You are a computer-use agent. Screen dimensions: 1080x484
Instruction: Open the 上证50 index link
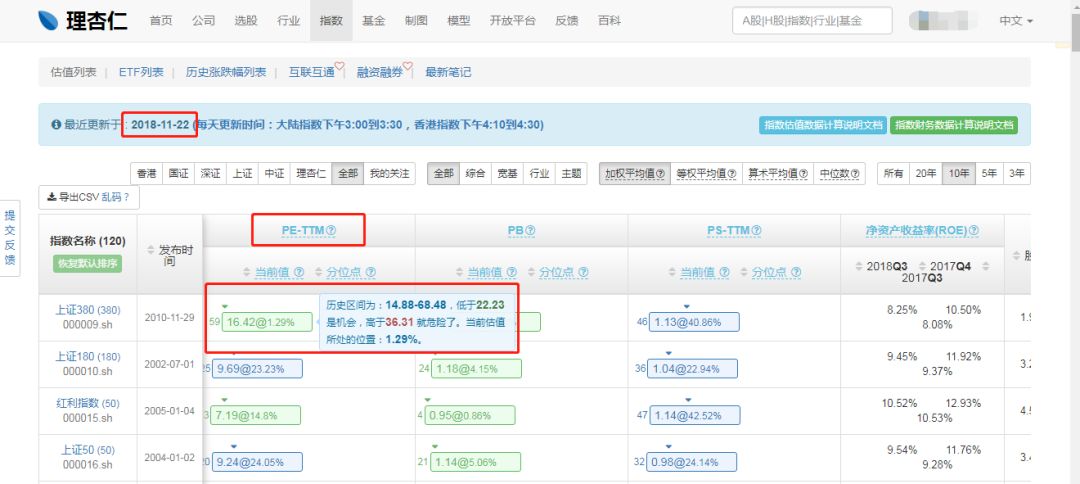click(87, 450)
